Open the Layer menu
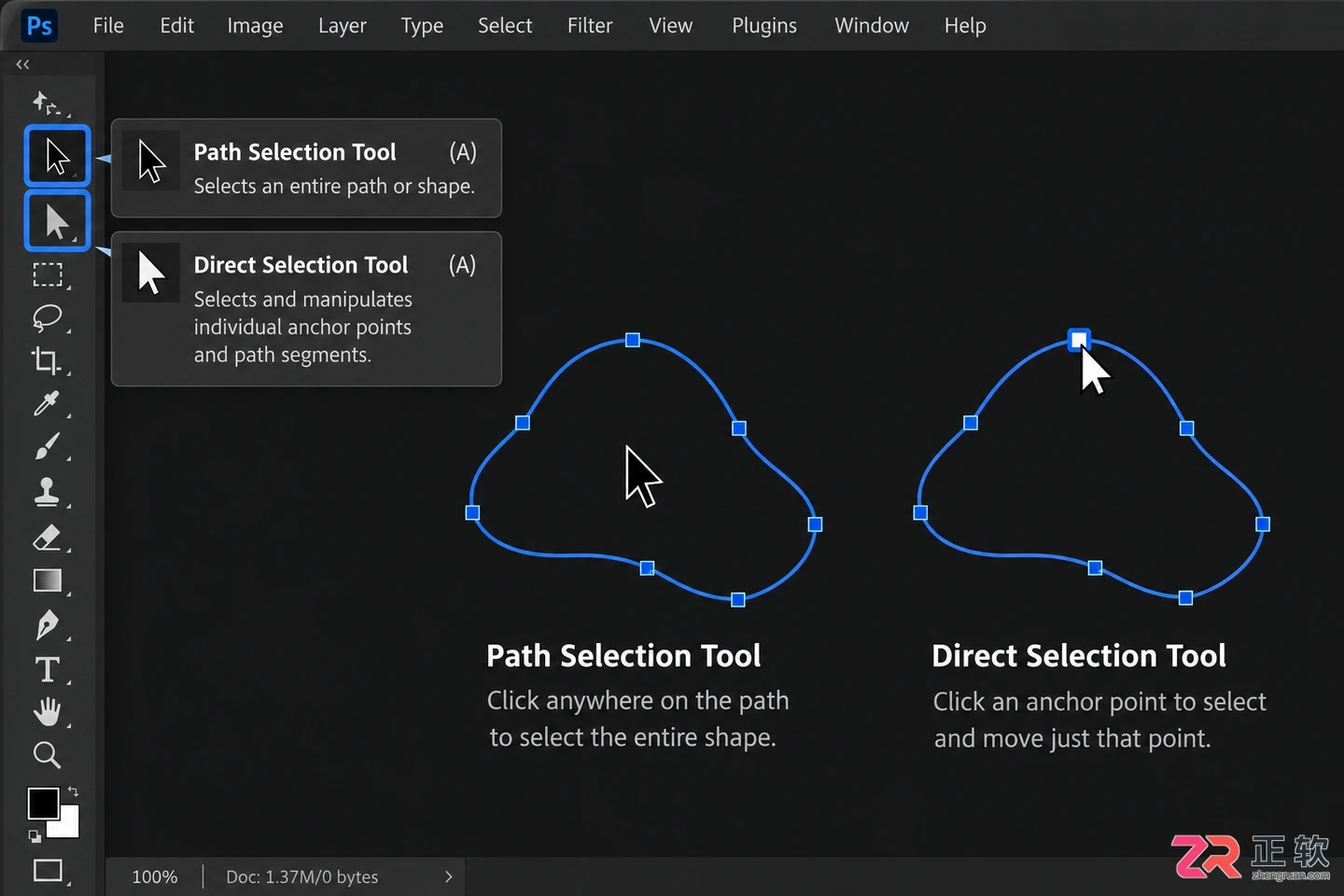 [x=342, y=25]
